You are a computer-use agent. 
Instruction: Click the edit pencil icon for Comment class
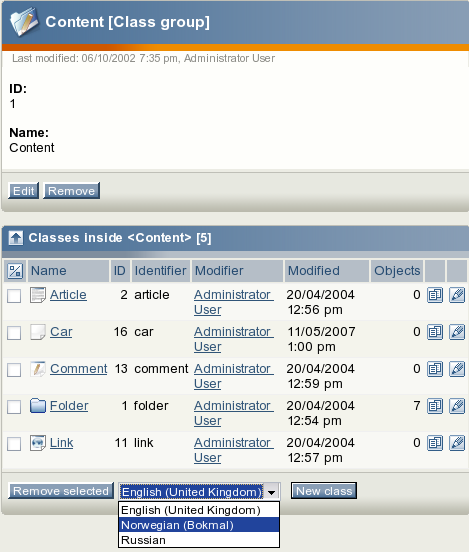(x=457, y=369)
